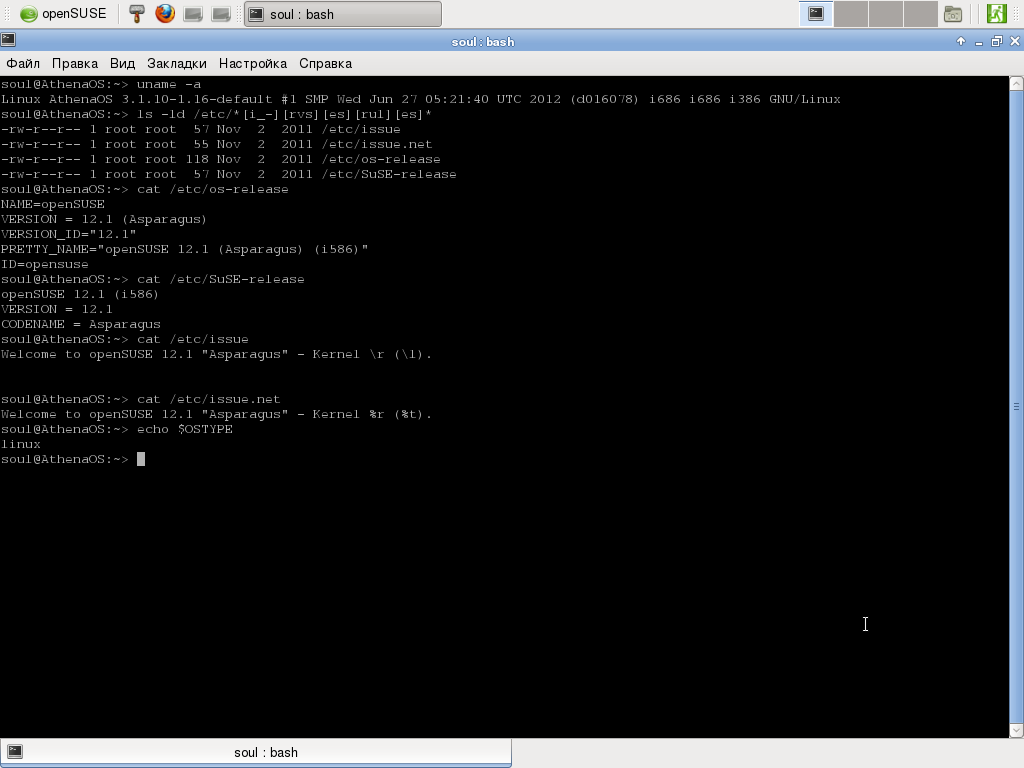Launch Firefox from the top panel

[x=165, y=14]
